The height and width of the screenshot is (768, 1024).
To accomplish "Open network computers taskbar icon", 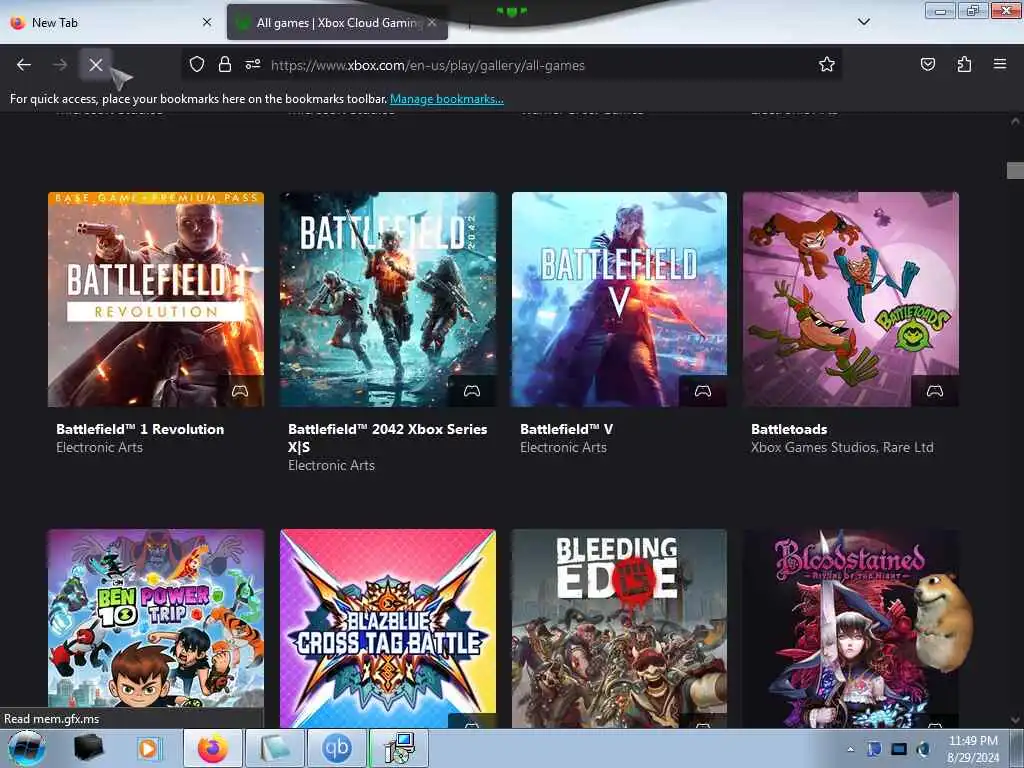I will click(x=398, y=748).
